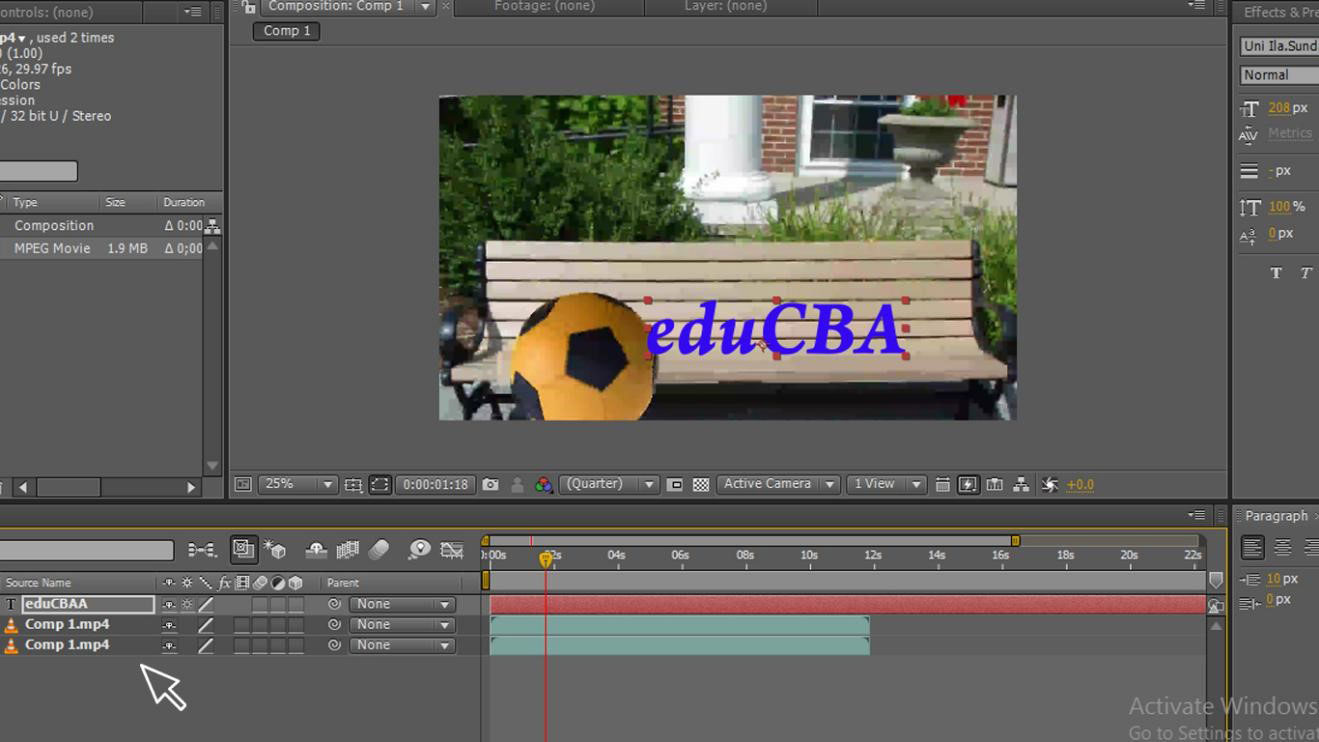Enable the 3D Layer box for eduCBAA
Image resolution: width=1319 pixels, height=742 pixels.
point(296,604)
